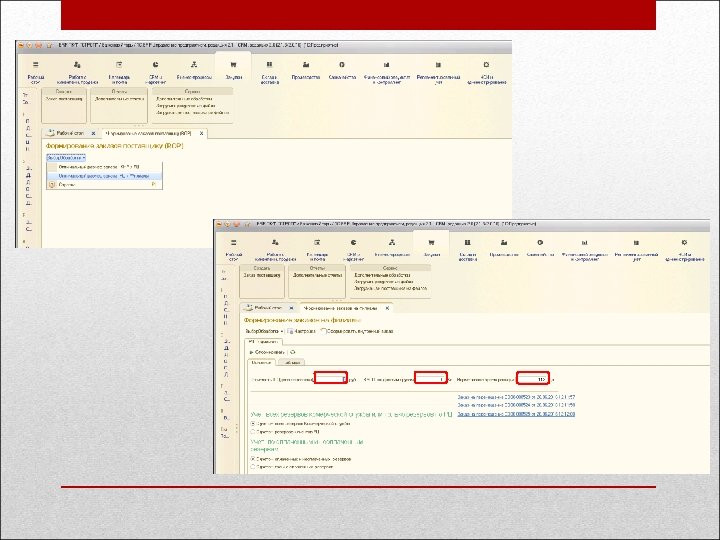
Task: Open Дополнительные отчеты link in back window
Action: pyautogui.click(x=119, y=99)
